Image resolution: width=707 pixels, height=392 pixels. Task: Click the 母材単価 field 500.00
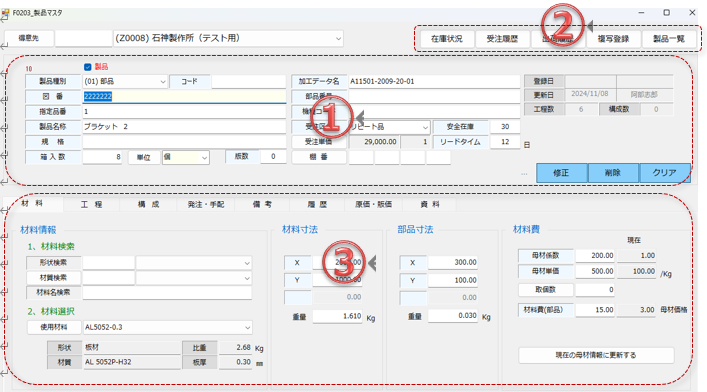(x=595, y=272)
